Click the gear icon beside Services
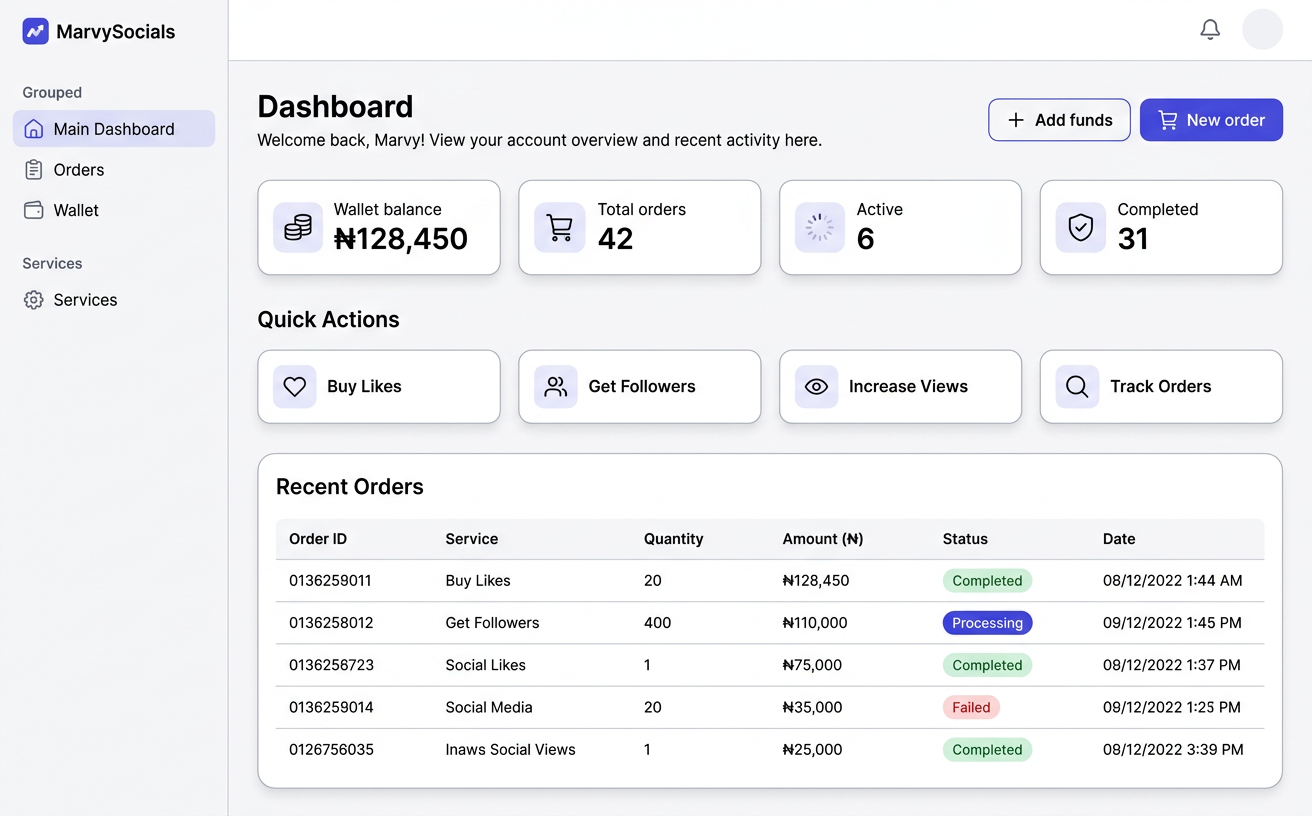Screen dimensions: 1312x816 pos(34,300)
